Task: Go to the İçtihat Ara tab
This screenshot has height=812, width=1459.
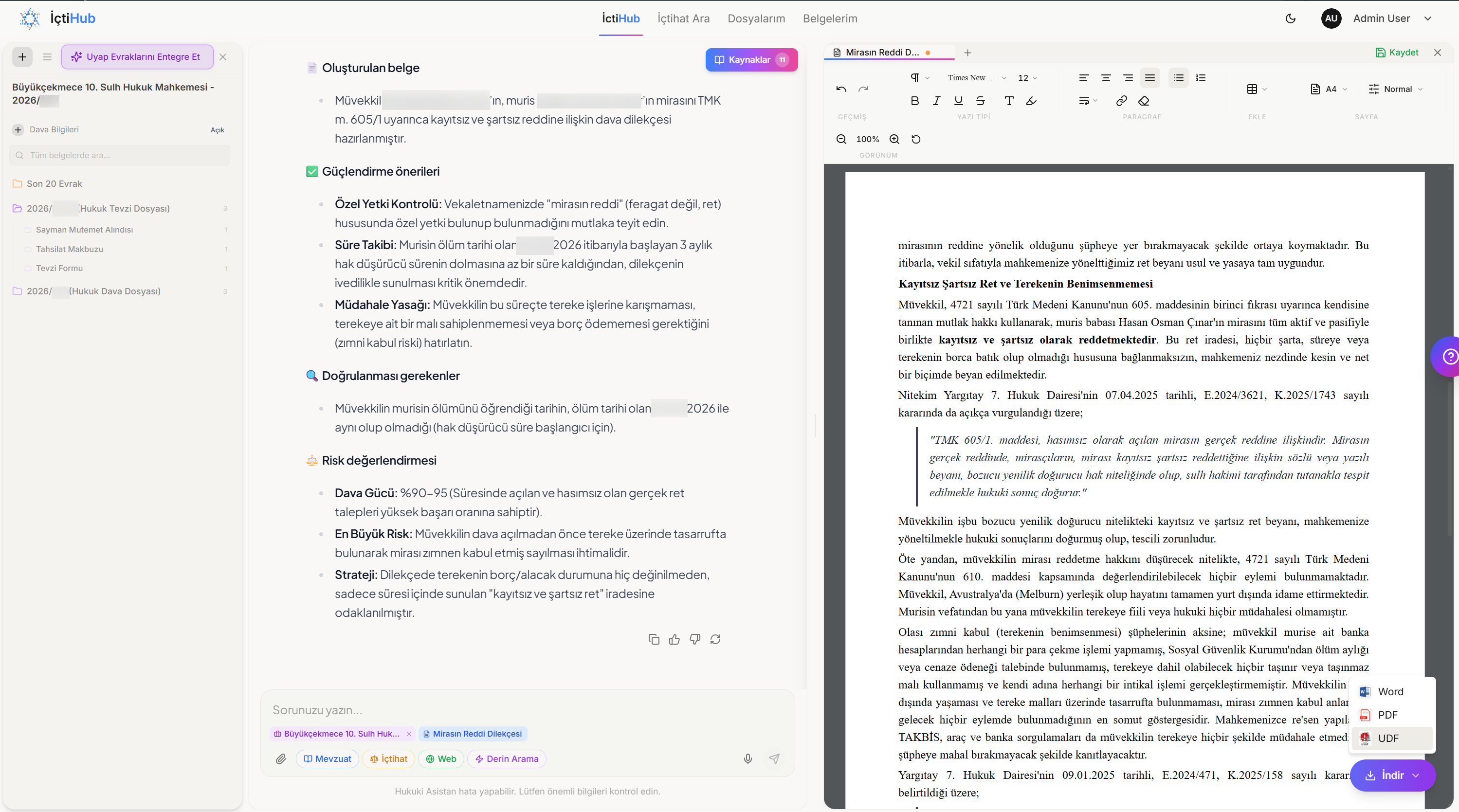Action: click(683, 18)
